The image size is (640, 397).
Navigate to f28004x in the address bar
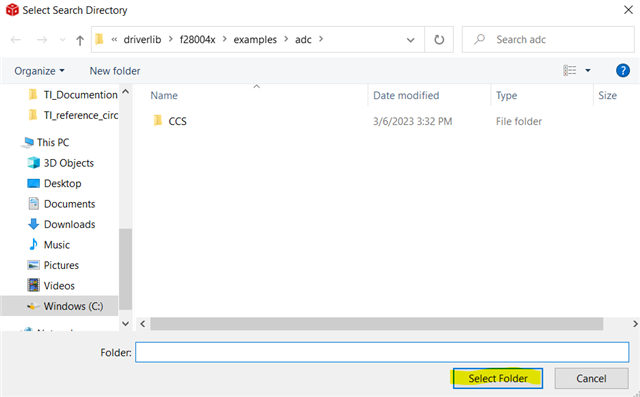pos(198,40)
